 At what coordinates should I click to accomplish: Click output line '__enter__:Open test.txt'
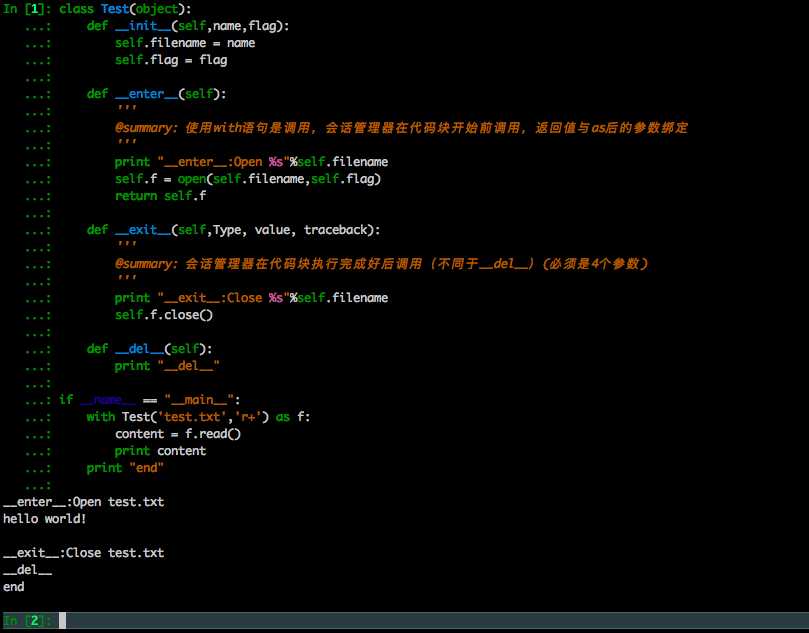pos(84,502)
